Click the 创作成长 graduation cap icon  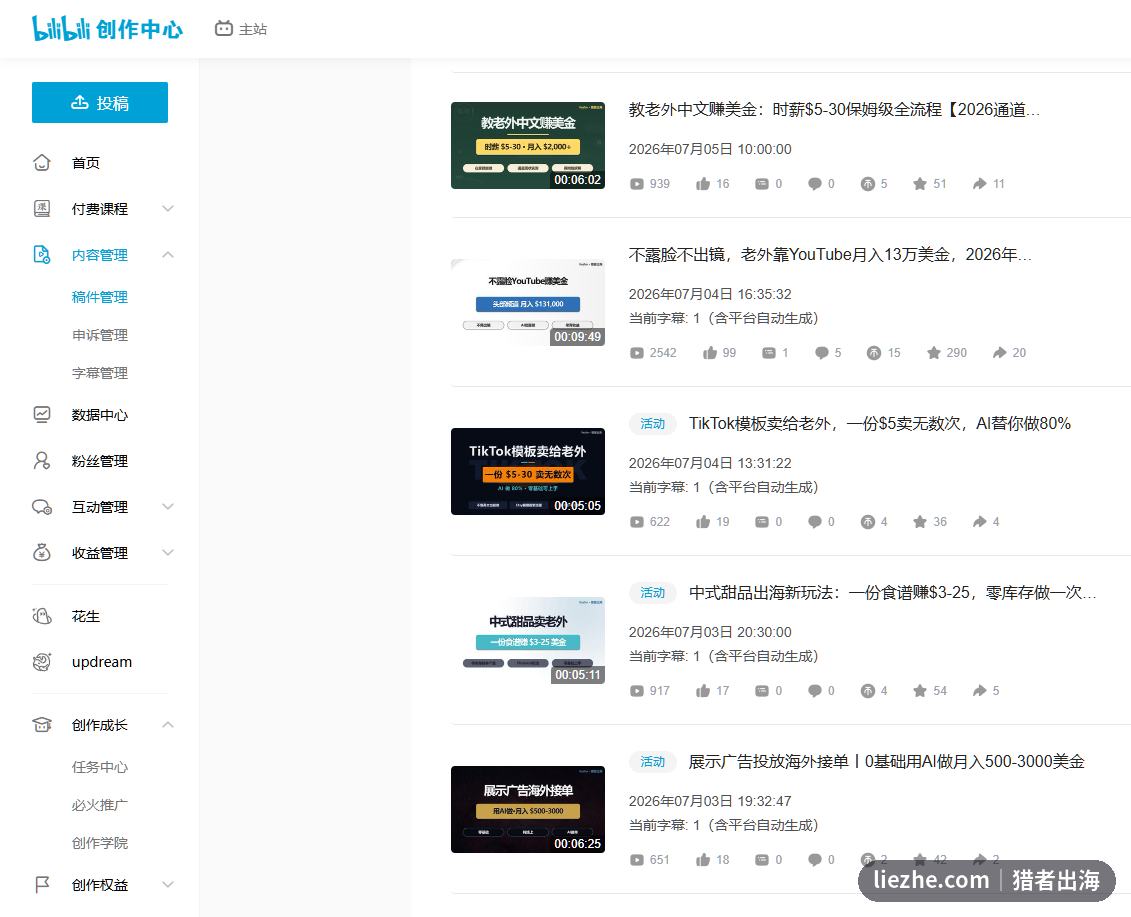click(x=42, y=725)
